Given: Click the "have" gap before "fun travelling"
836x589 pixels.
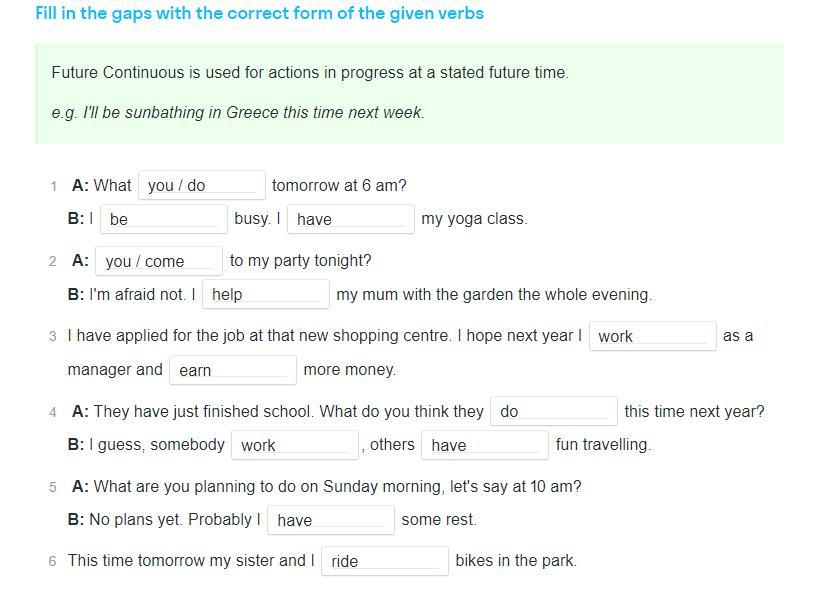Looking at the screenshot, I should click(x=485, y=445).
